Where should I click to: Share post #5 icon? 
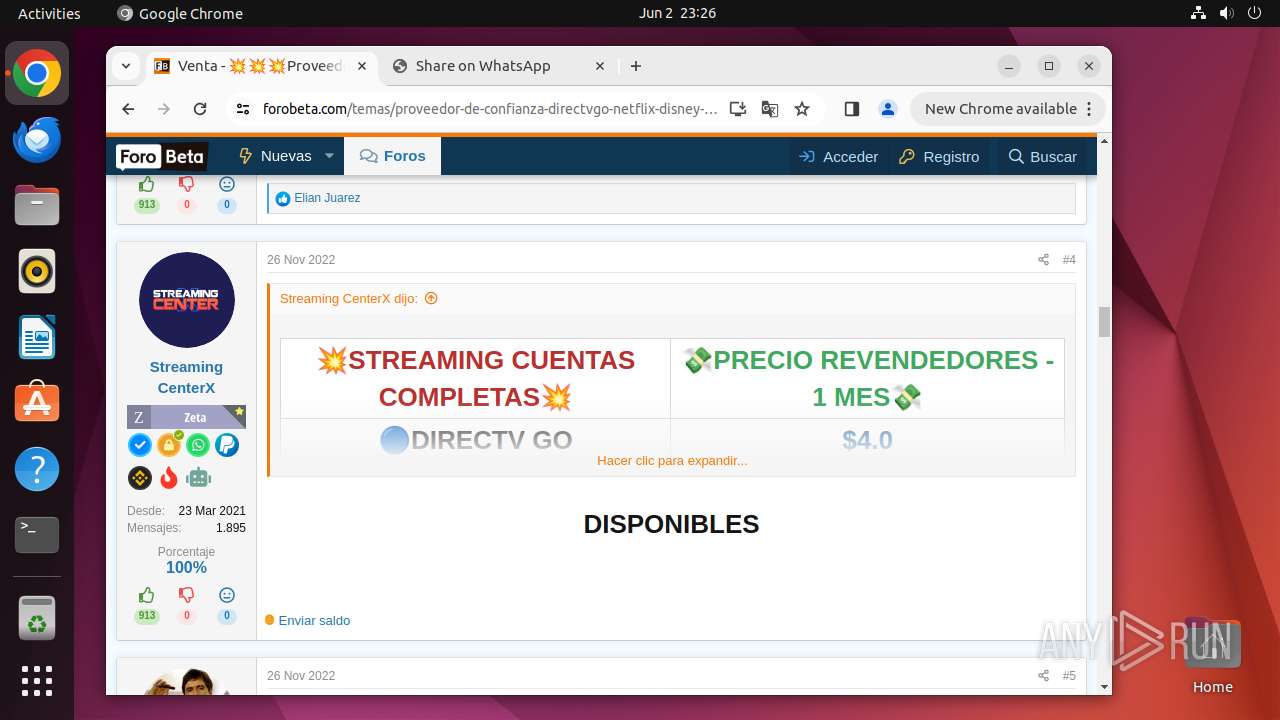point(1043,676)
